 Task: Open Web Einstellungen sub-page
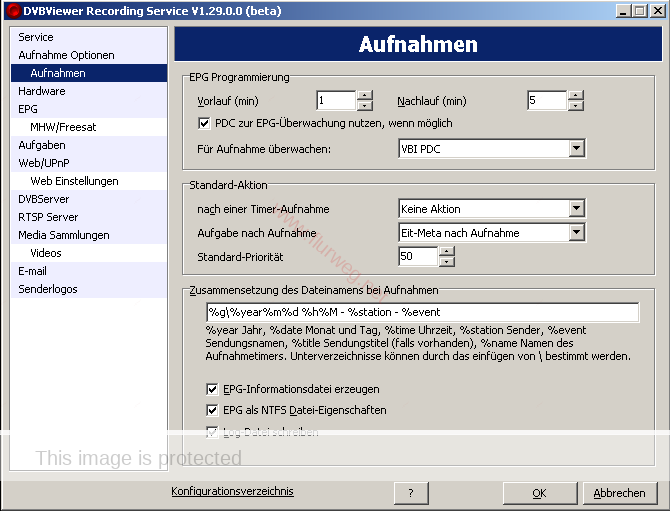(89, 181)
